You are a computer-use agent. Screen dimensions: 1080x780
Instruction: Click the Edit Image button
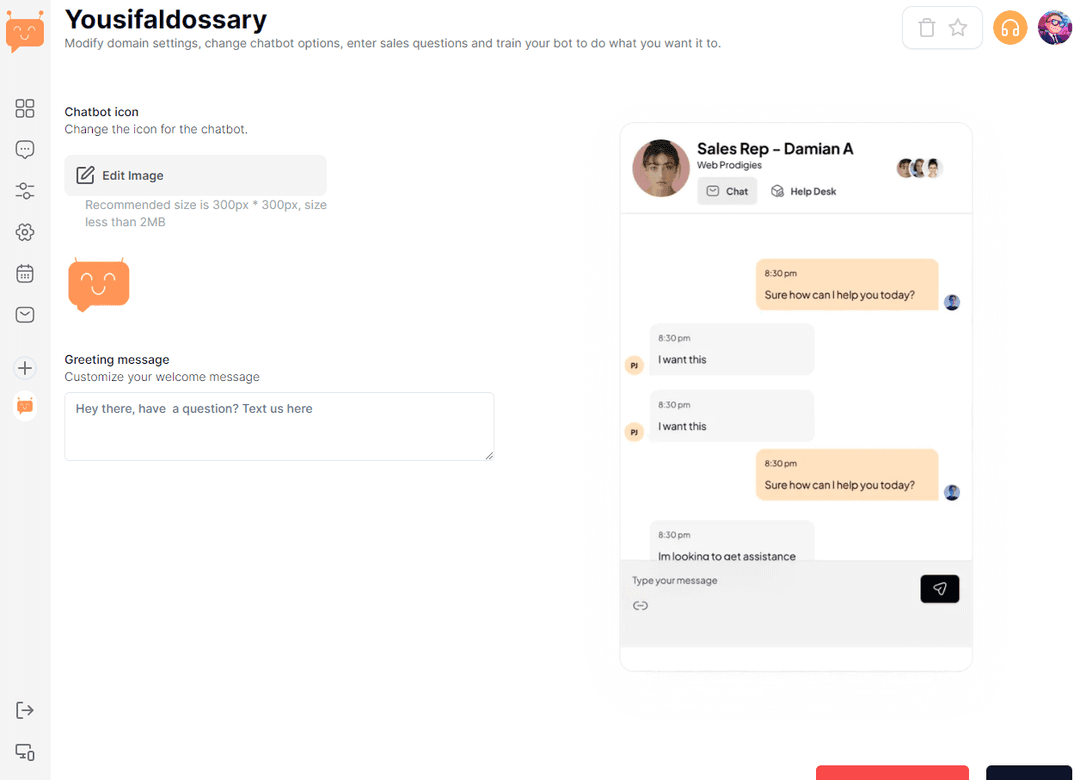195,175
